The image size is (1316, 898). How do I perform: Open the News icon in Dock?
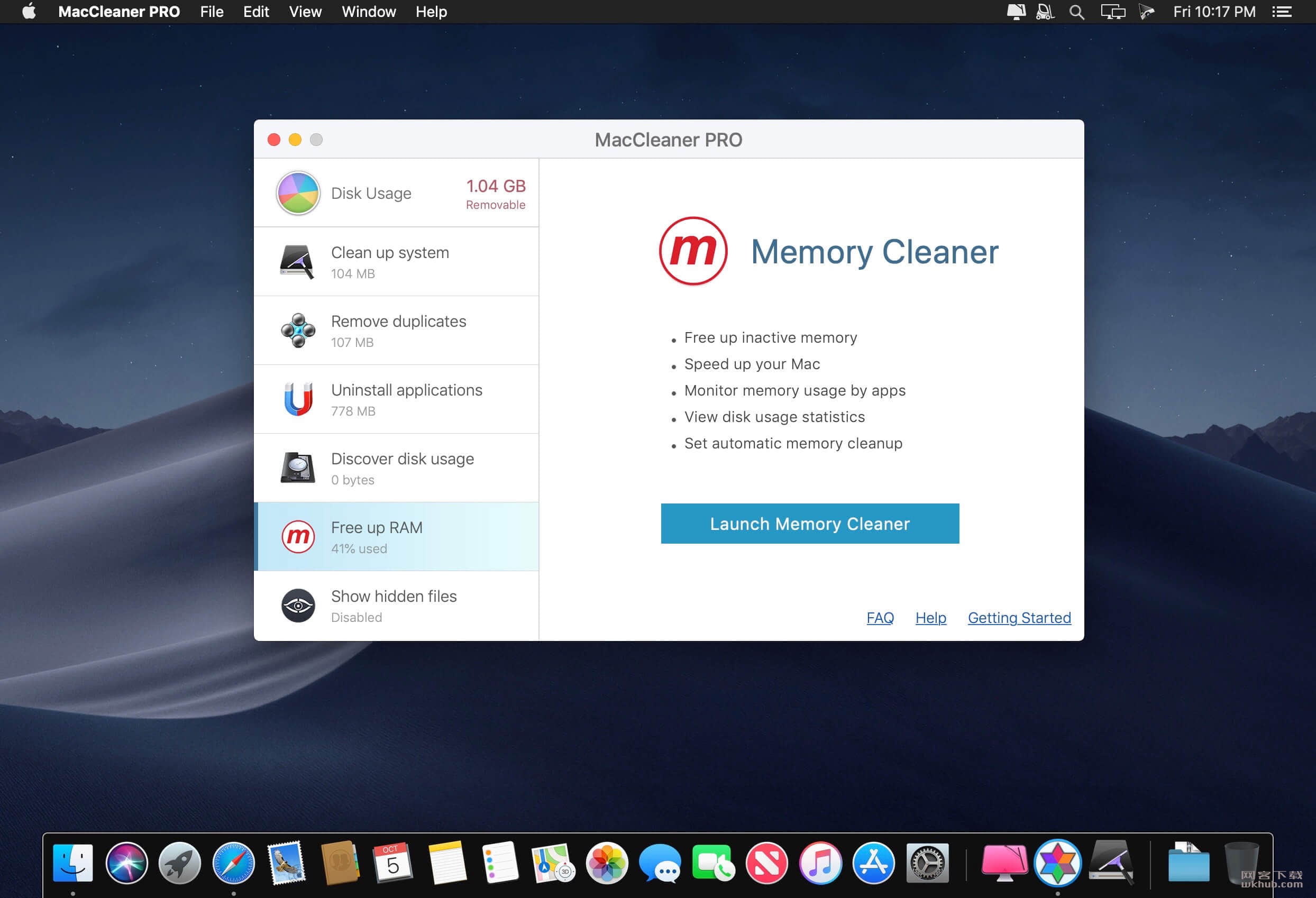click(x=767, y=863)
